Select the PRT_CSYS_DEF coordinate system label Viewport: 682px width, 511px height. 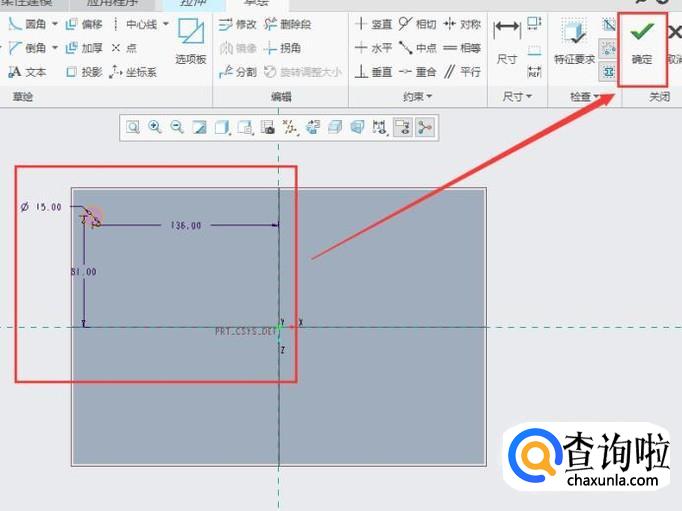coord(246,331)
